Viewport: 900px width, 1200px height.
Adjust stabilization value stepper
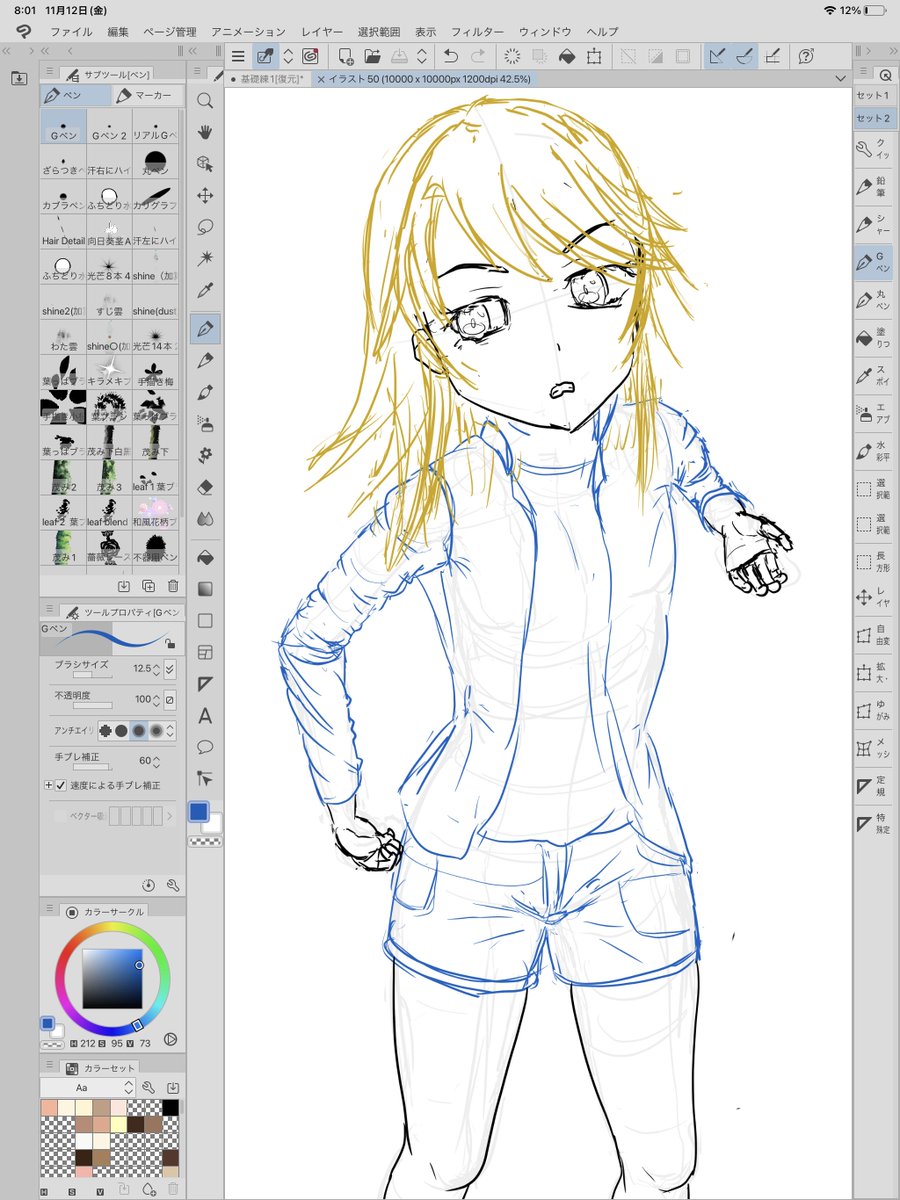point(157,761)
